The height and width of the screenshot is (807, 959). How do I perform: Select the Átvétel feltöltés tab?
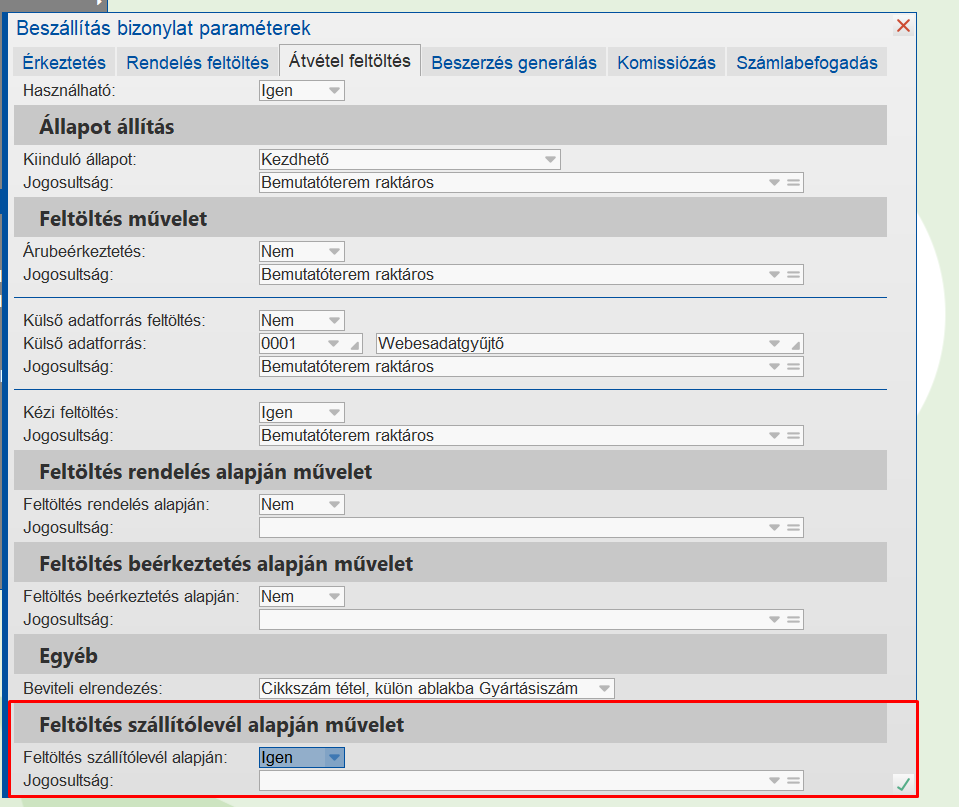(x=350, y=61)
